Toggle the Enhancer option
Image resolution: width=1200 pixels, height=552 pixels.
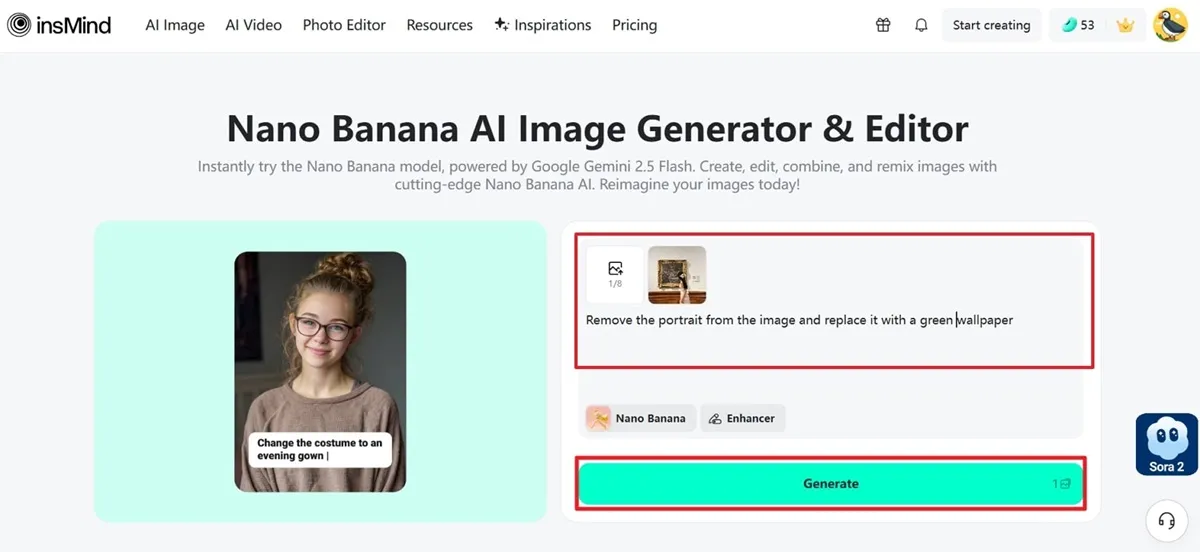coord(742,418)
